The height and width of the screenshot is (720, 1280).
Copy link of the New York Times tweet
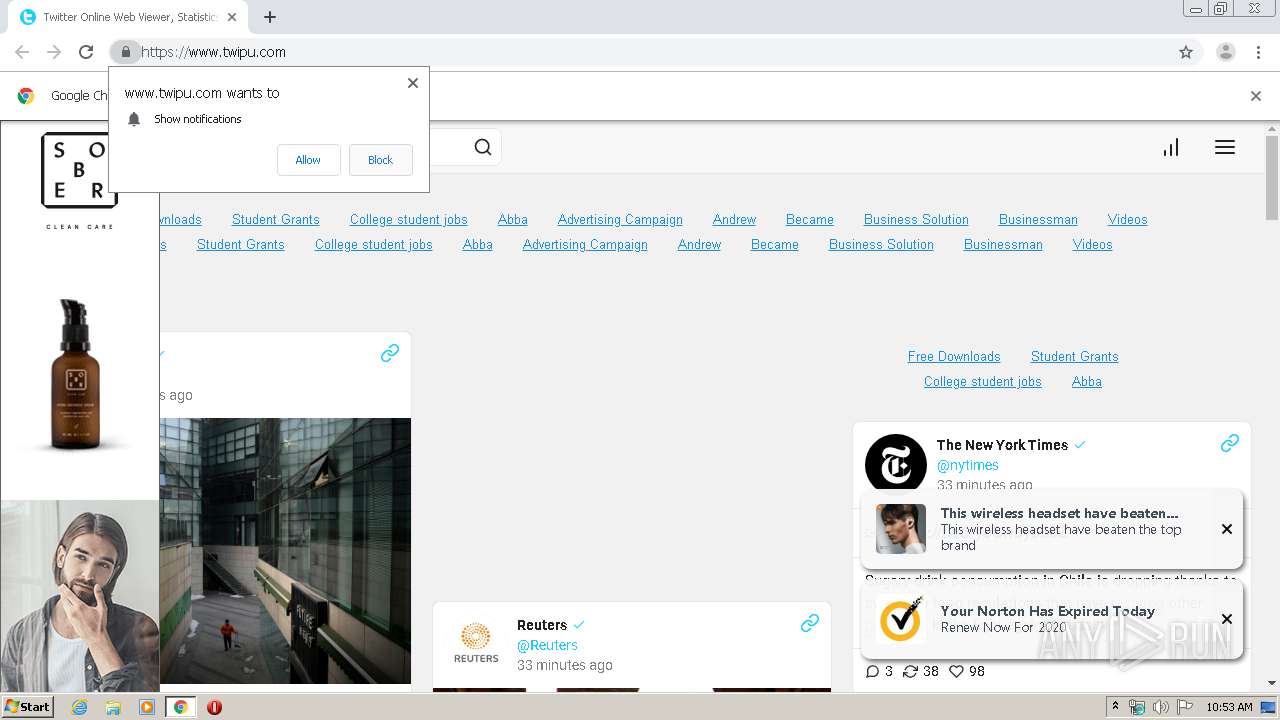point(1230,443)
